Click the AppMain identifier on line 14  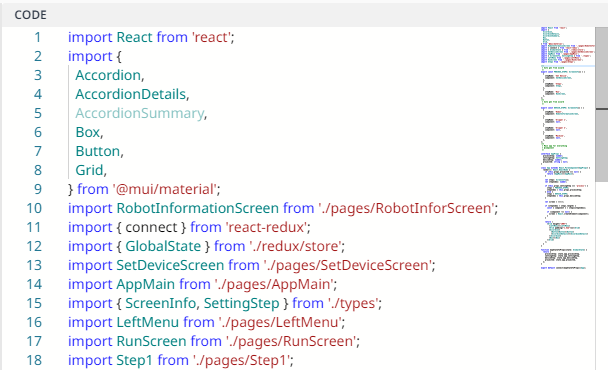coord(145,284)
